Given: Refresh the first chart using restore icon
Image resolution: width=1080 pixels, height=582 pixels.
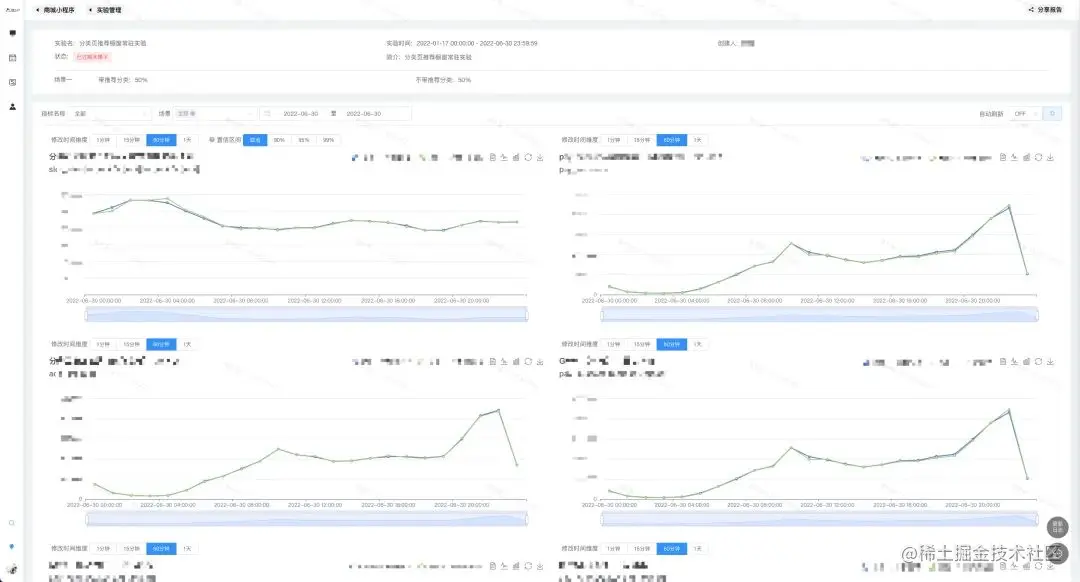Looking at the screenshot, I should [528, 157].
